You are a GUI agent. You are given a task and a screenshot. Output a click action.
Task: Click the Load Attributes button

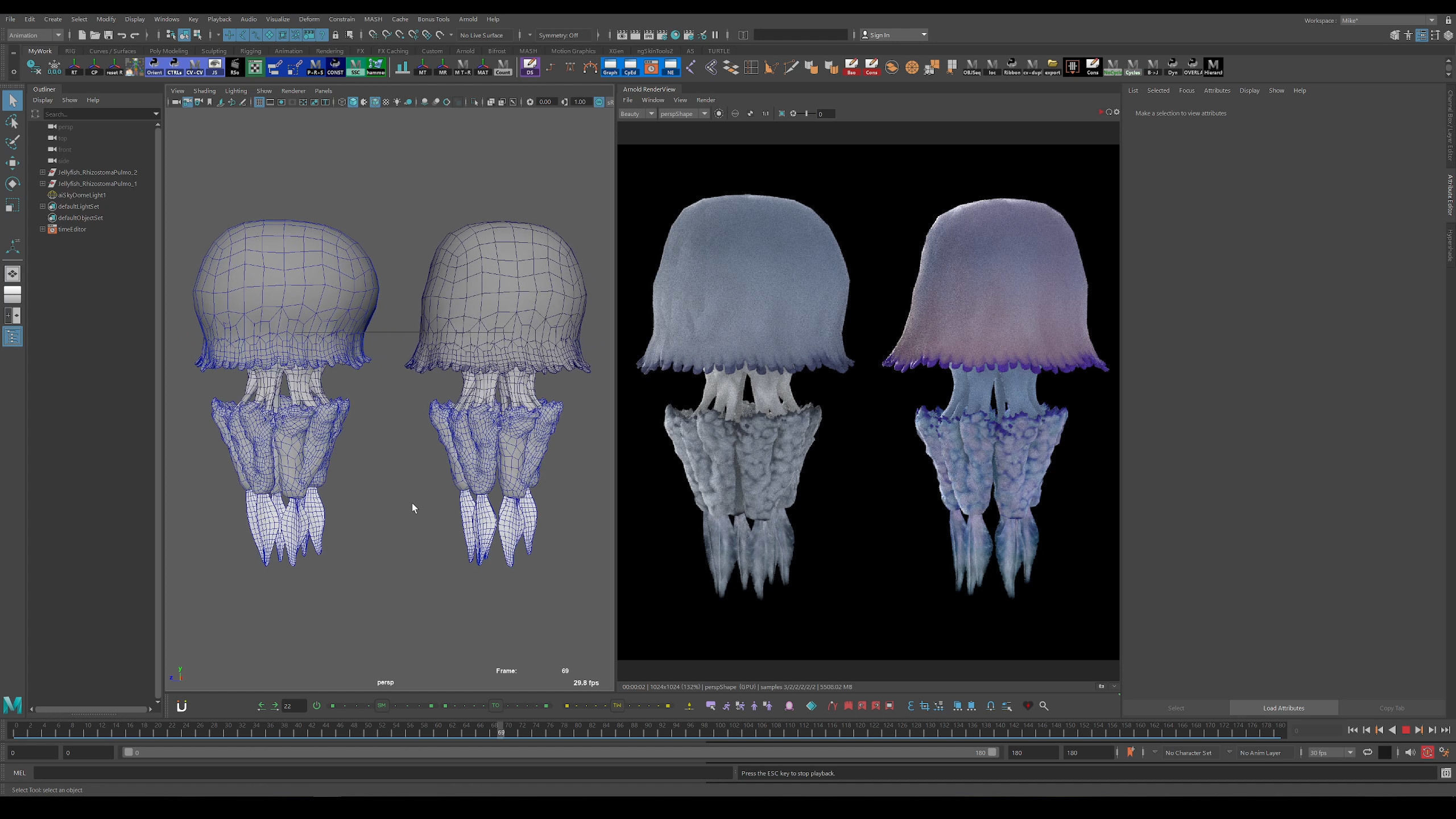[x=1284, y=708]
